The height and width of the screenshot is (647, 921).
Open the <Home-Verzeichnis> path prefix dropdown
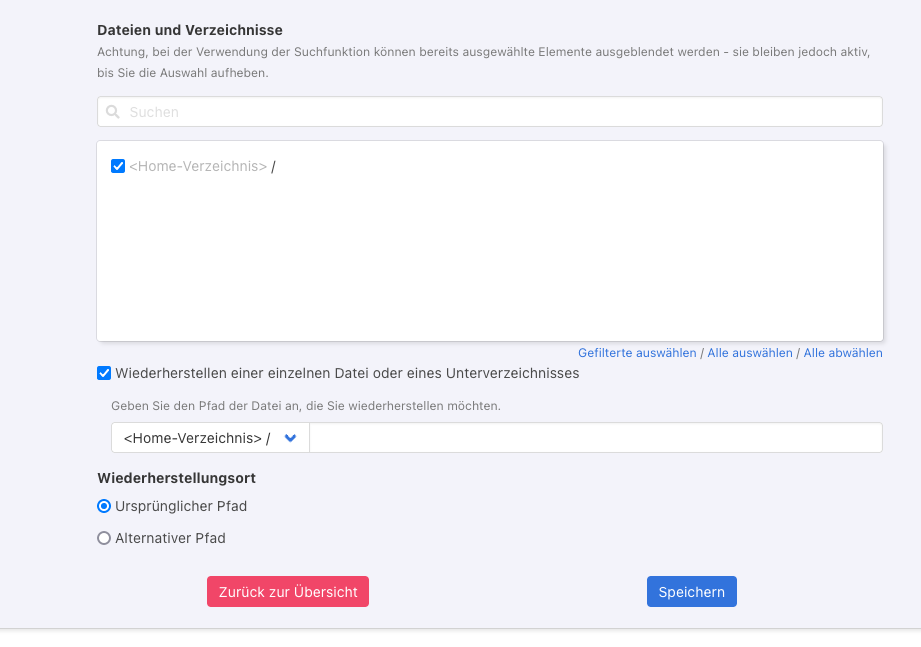click(197, 438)
